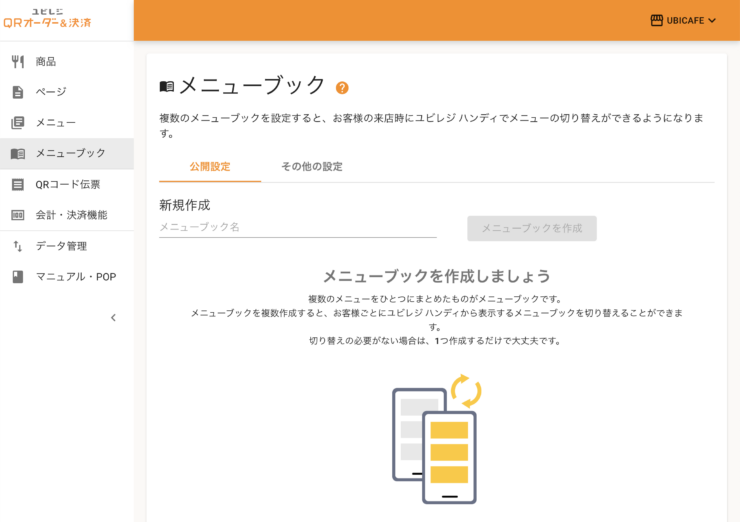The height and width of the screenshot is (522, 740).
Task: Open 商品 in the sidebar
Action: 67,61
